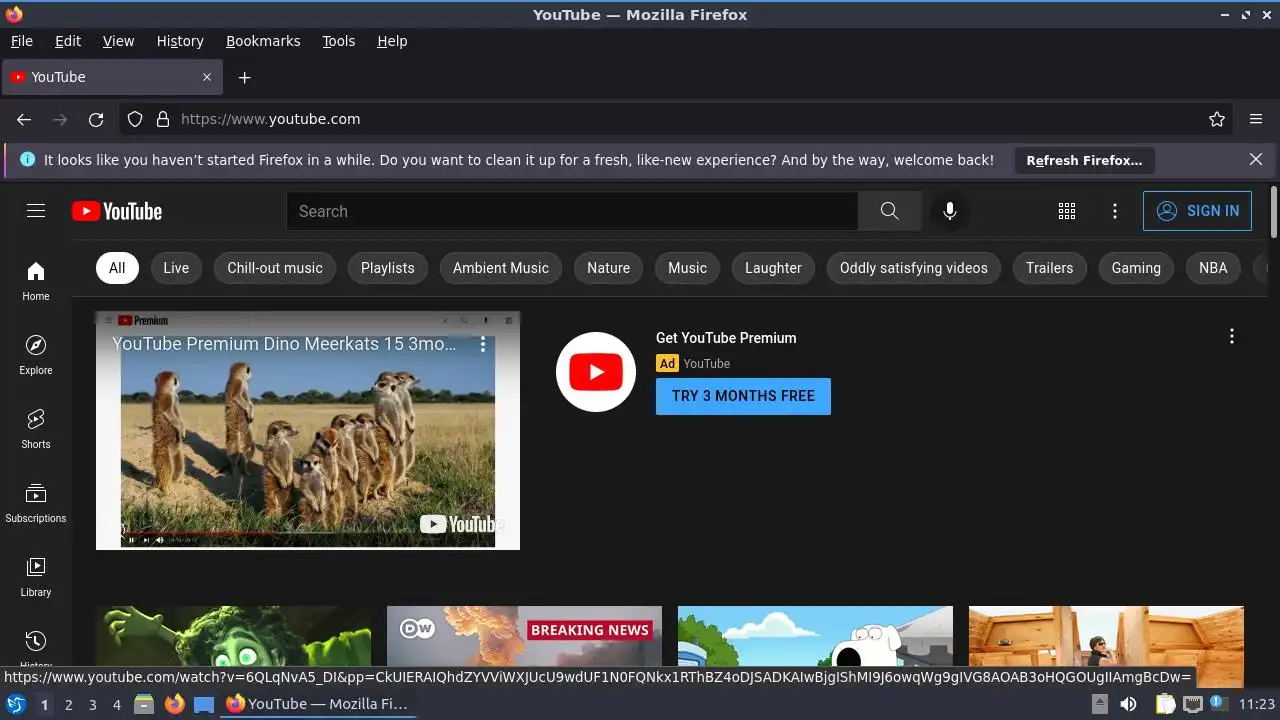Open the taskbar start menu icon

tap(15, 704)
